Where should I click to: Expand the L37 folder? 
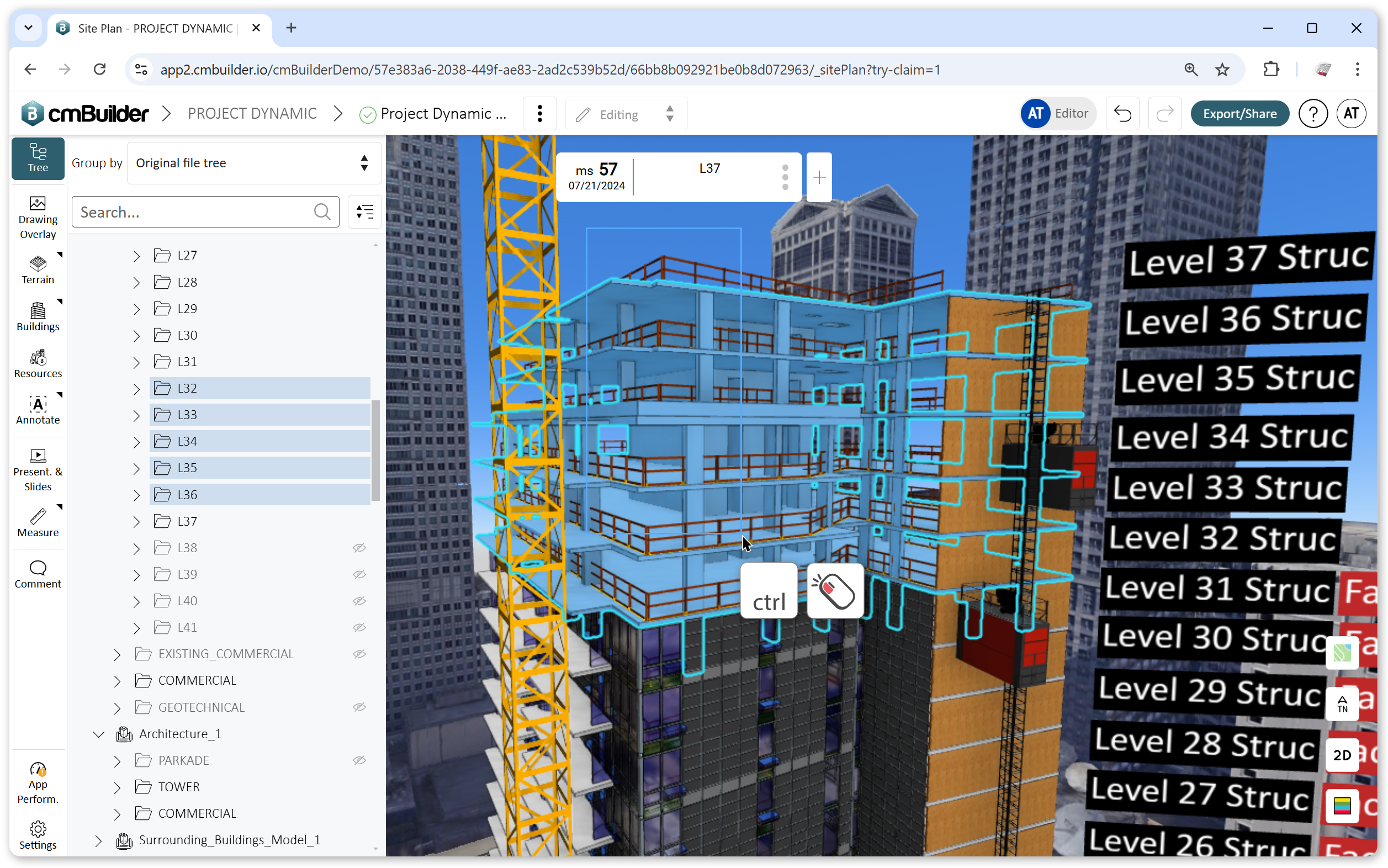pos(136,521)
